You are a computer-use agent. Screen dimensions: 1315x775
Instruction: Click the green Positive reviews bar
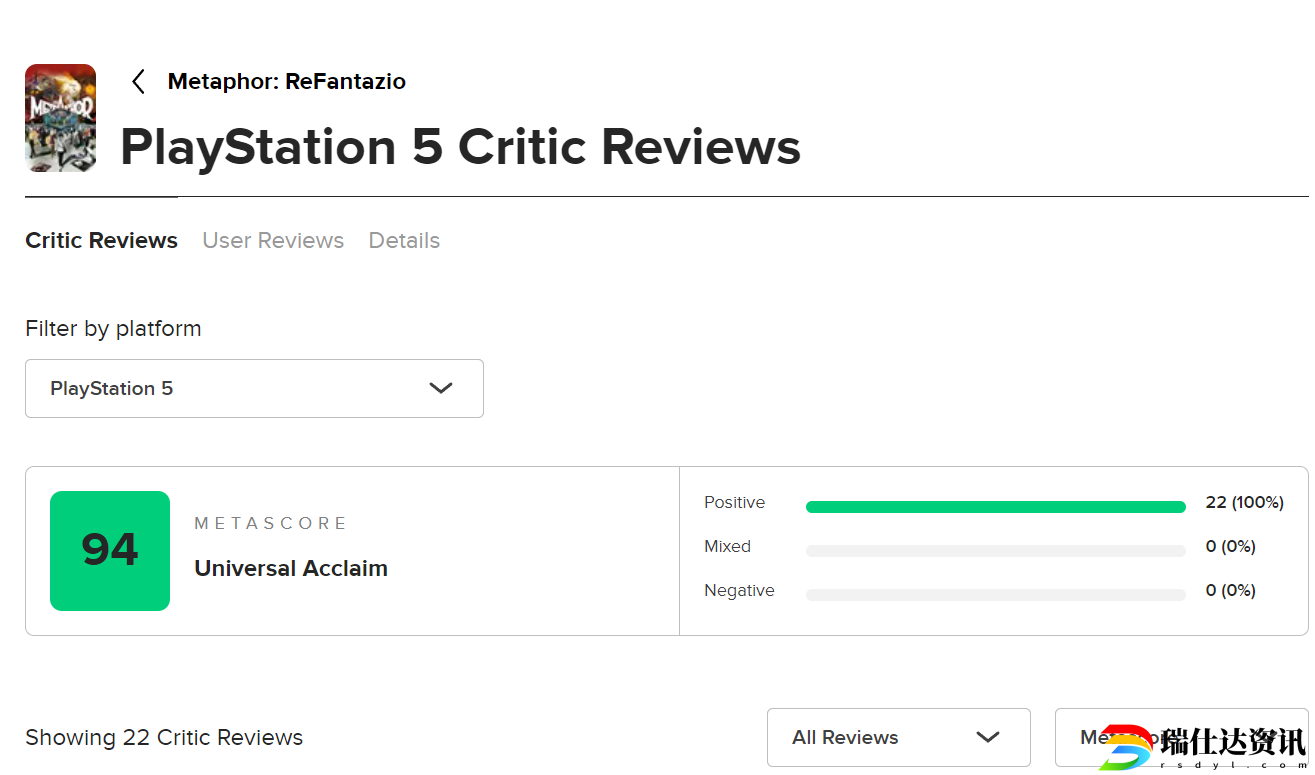(x=995, y=507)
